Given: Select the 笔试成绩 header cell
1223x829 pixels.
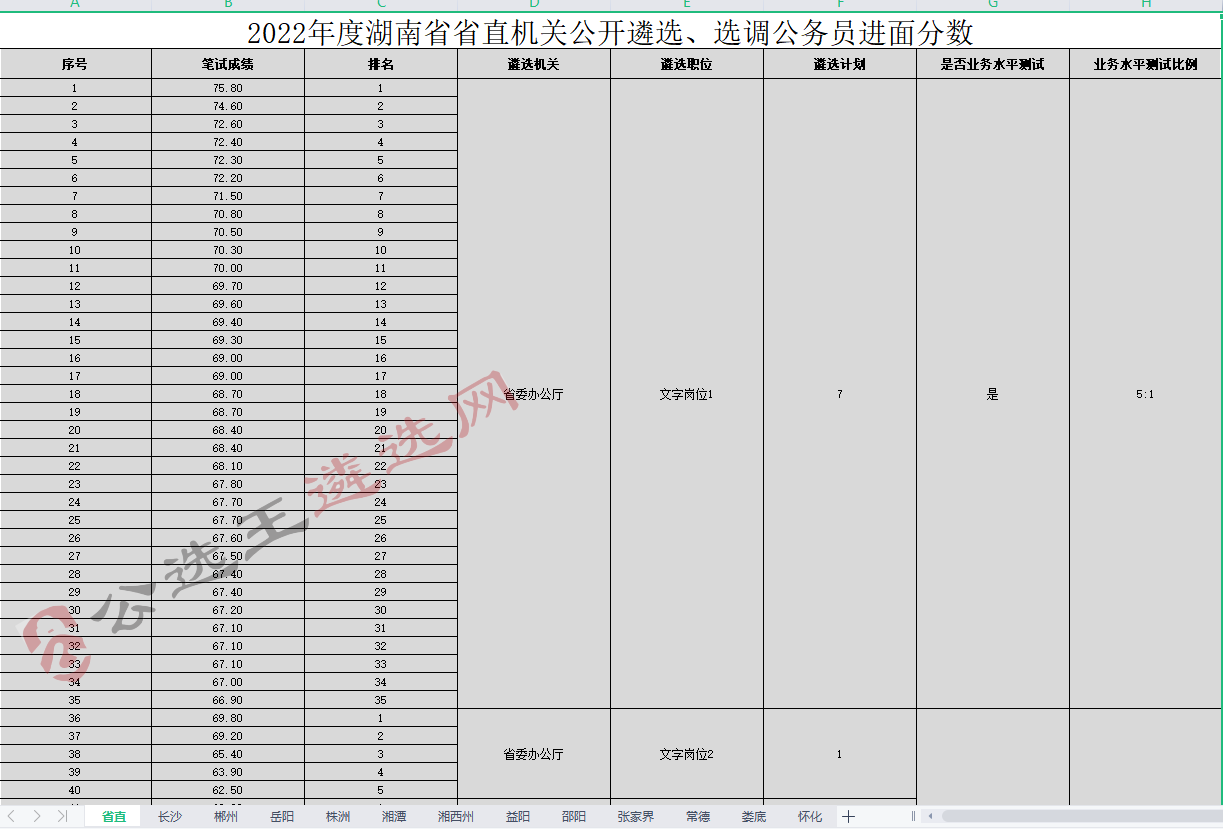Looking at the screenshot, I should [228, 64].
